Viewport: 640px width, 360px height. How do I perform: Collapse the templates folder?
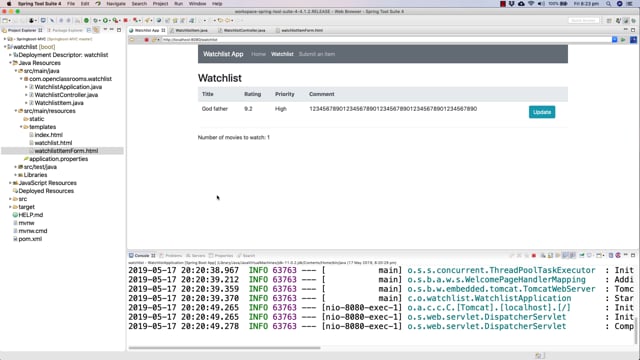click(21, 127)
